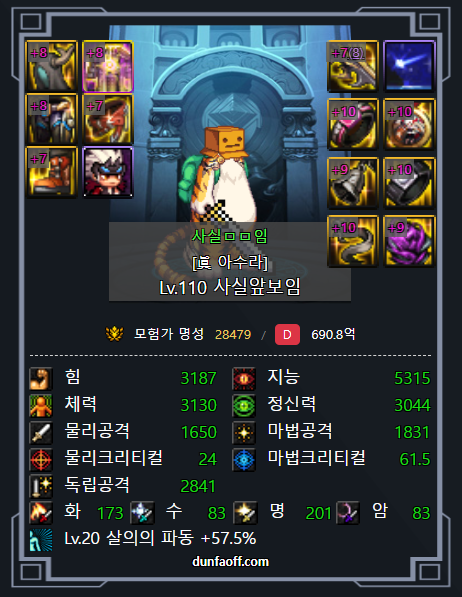Screen dimensions: 462x597
Task: Click the +7(8) weapon equipment slot
Action: 353,66
